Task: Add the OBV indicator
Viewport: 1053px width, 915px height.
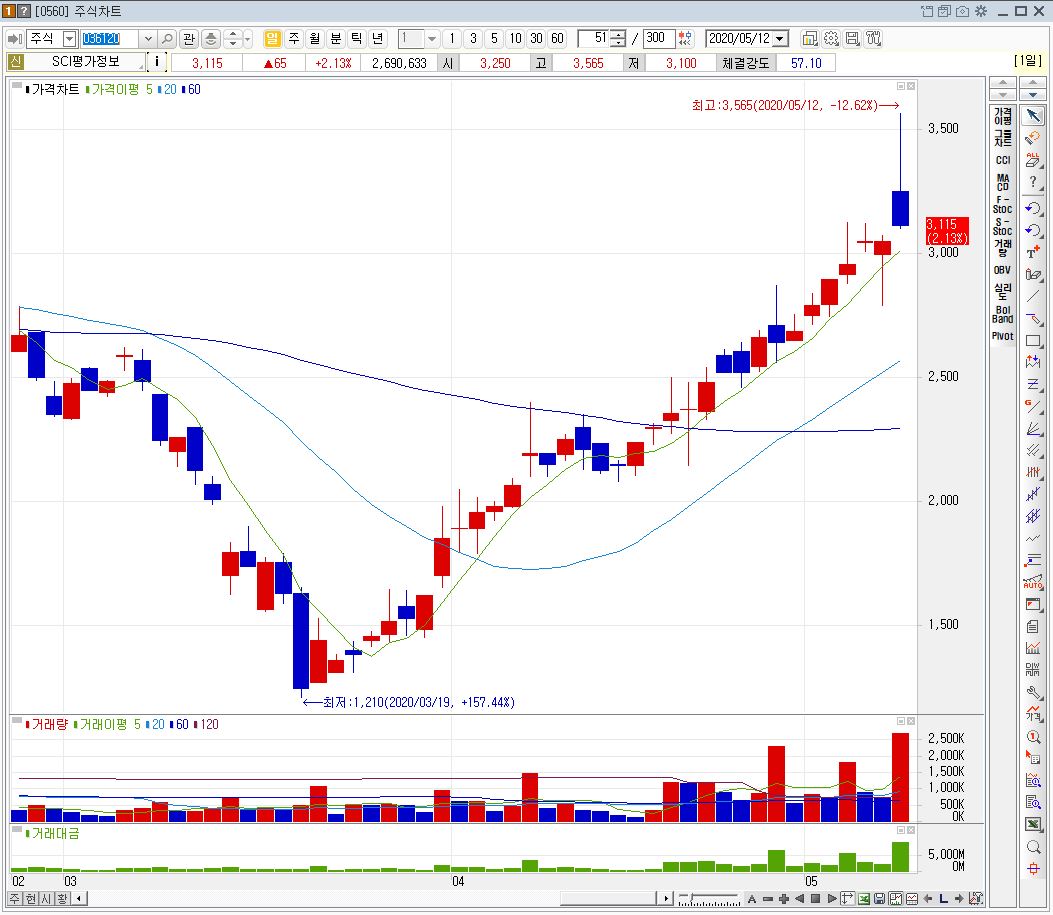Action: click(x=1003, y=270)
